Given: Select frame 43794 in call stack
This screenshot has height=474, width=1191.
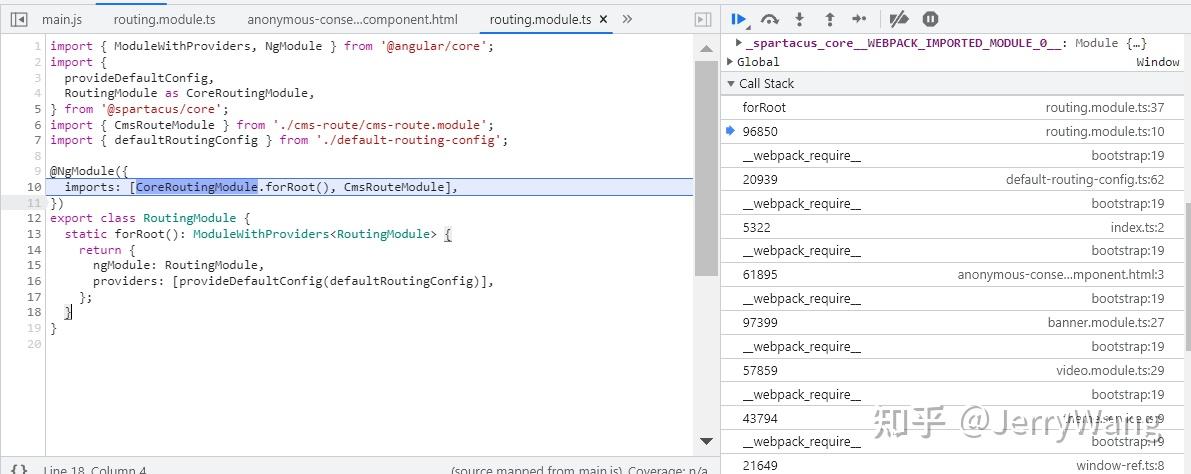Looking at the screenshot, I should 952,419.
